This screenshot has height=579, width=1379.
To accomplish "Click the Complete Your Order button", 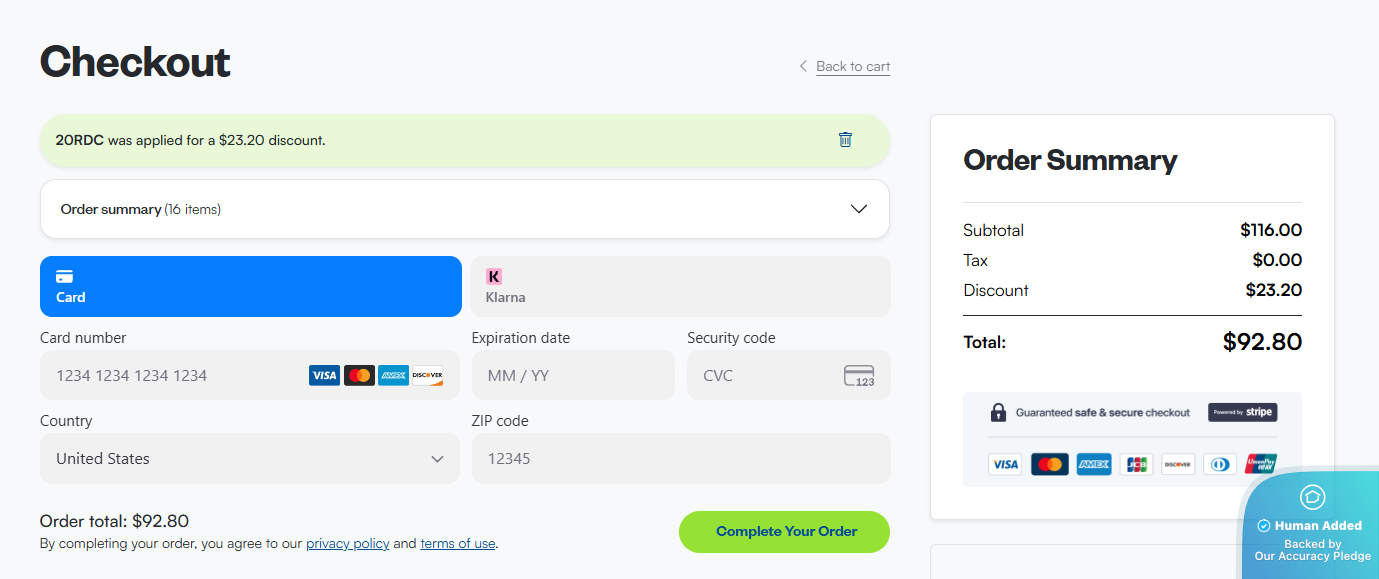I will [784, 532].
